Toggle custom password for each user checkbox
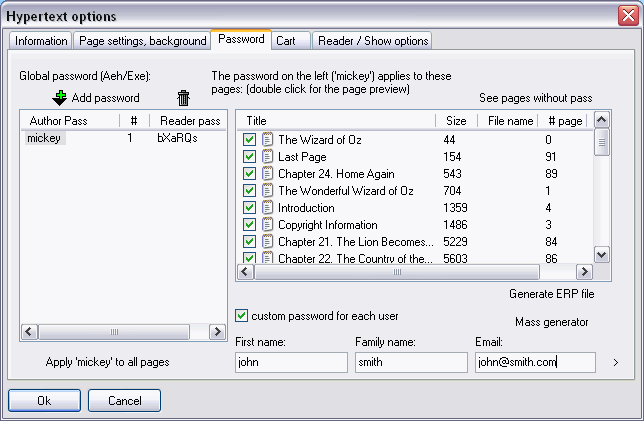This screenshot has width=644, height=421. click(x=242, y=316)
